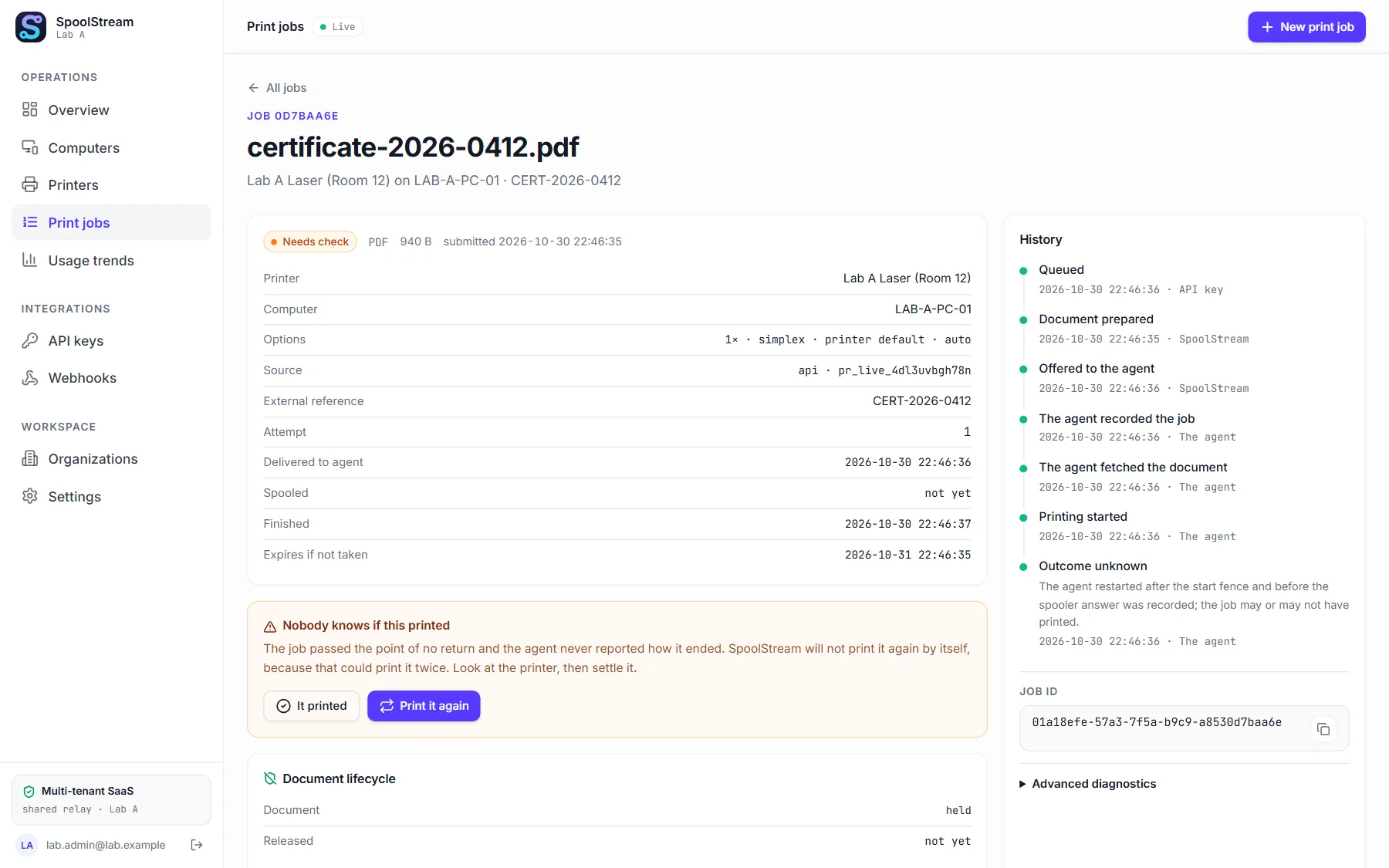
Task: Copy the job ID with copy icon
Action: 1323,729
